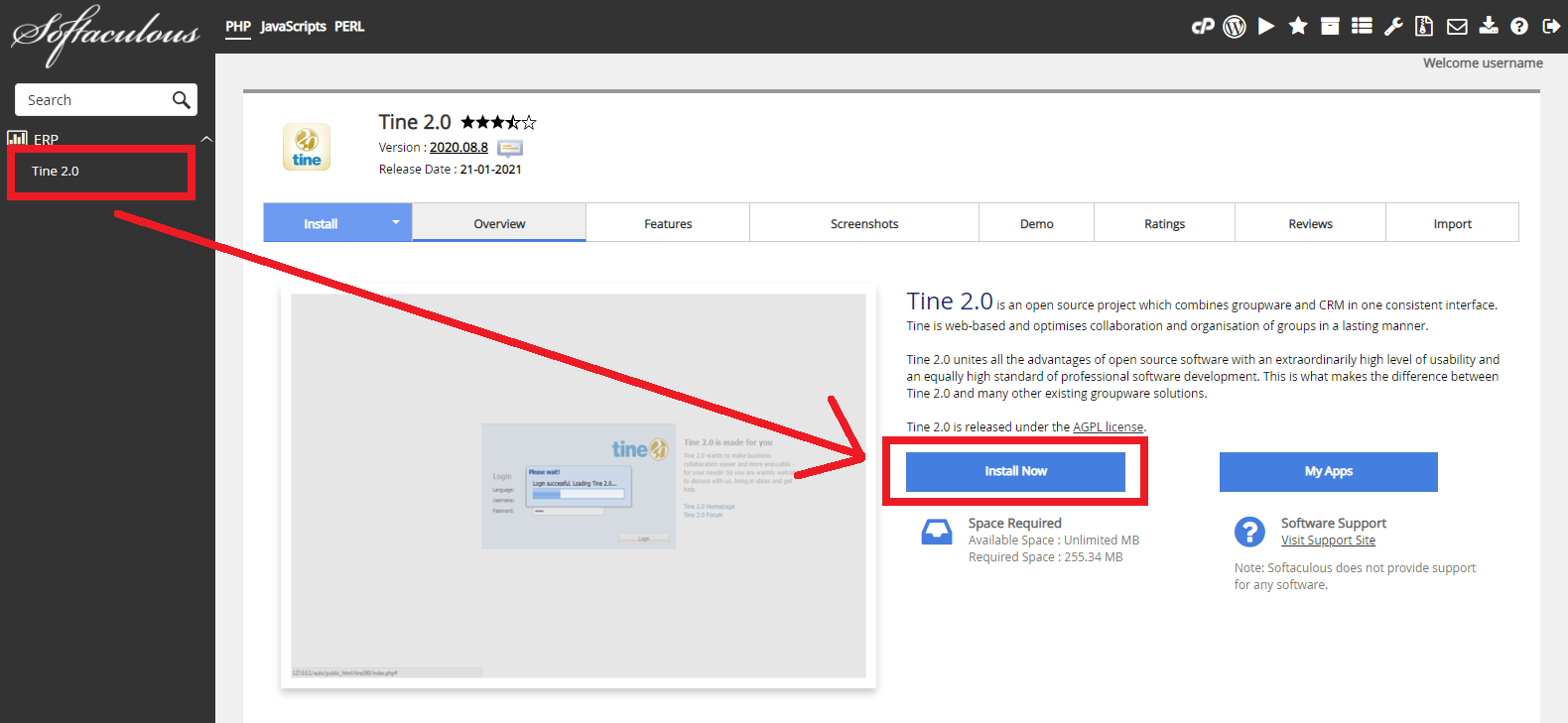The image size is (1568, 723).
Task: Switch to the Features tab
Action: click(668, 224)
